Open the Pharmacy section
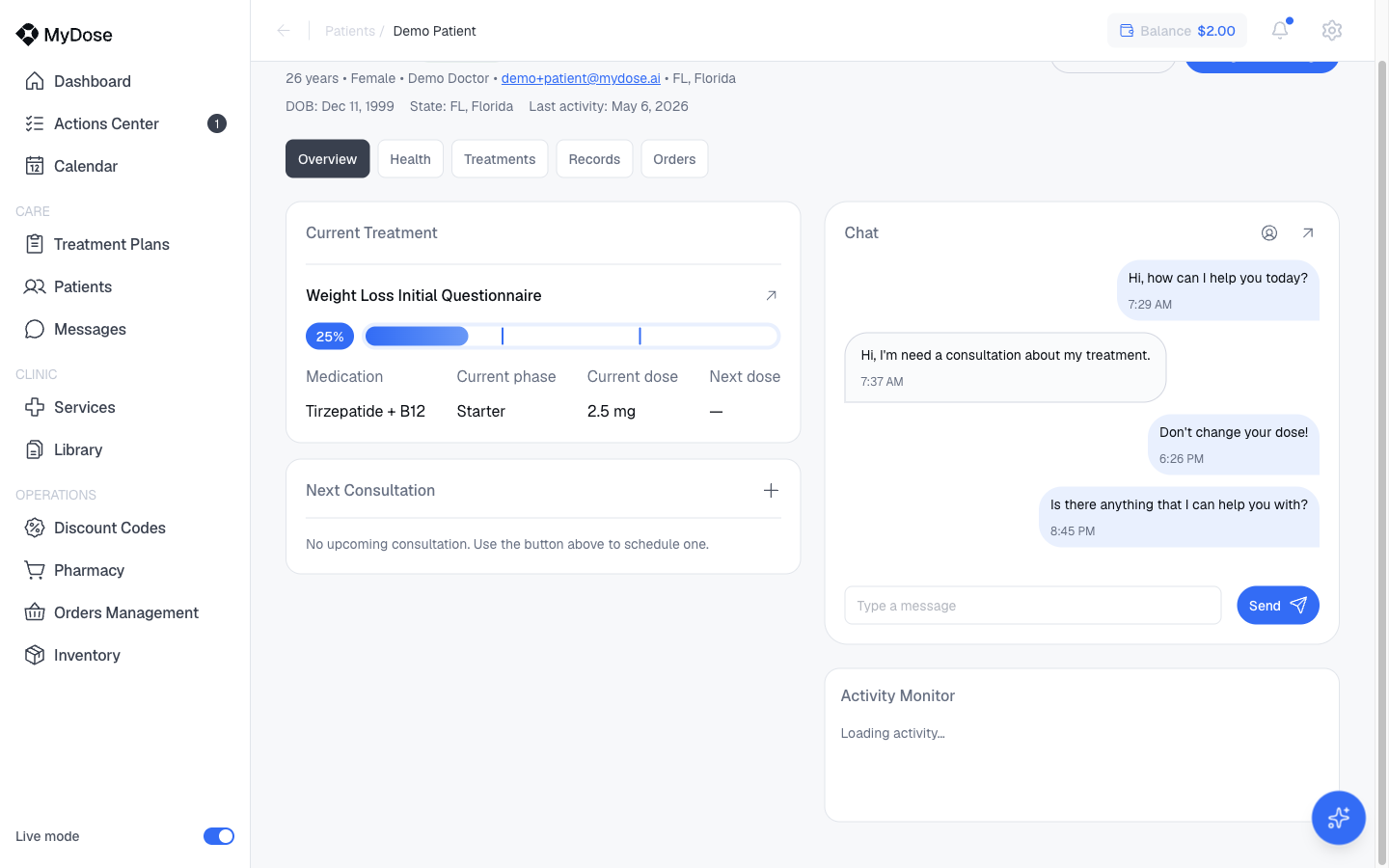1389x868 pixels. pyautogui.click(x=89, y=570)
